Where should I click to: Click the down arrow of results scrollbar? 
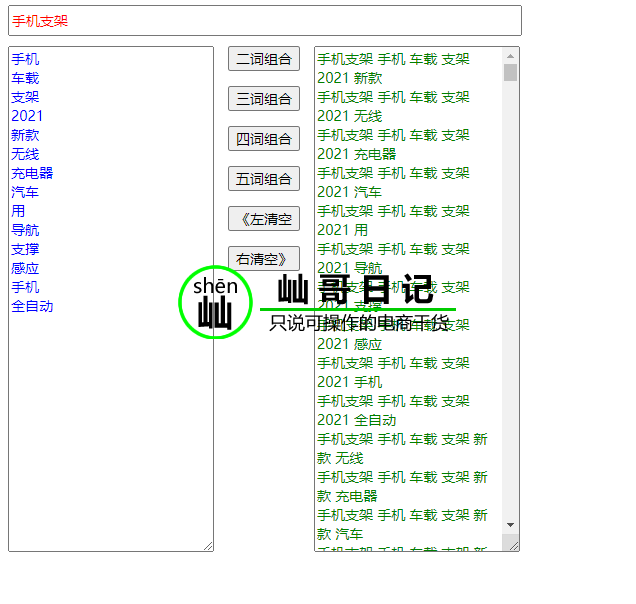pos(511,525)
